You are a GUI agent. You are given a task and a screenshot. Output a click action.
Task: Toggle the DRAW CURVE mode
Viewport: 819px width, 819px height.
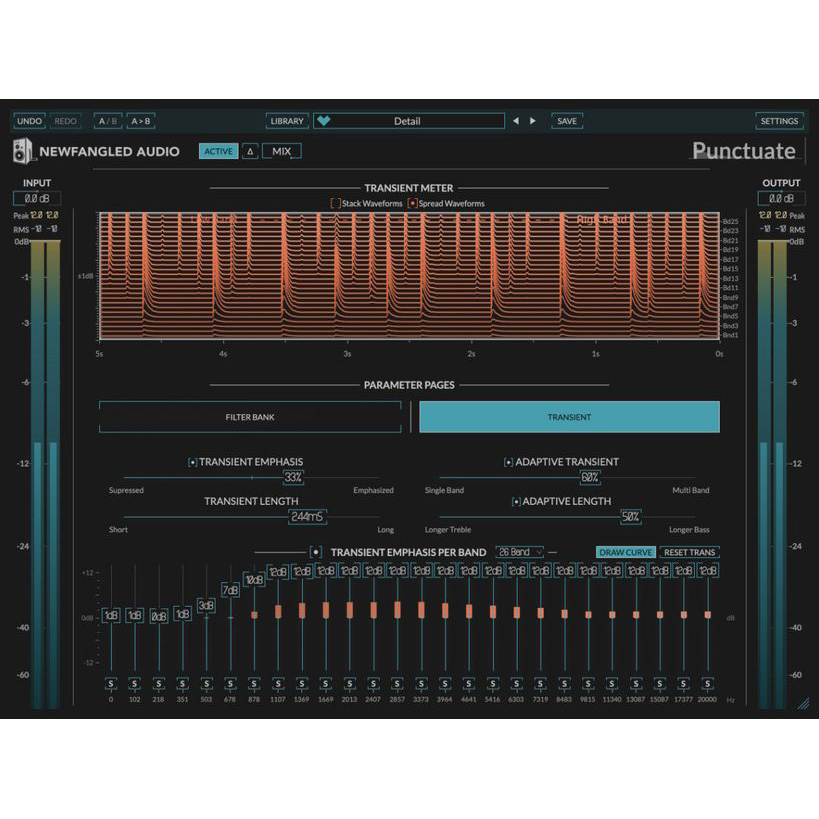click(x=625, y=552)
